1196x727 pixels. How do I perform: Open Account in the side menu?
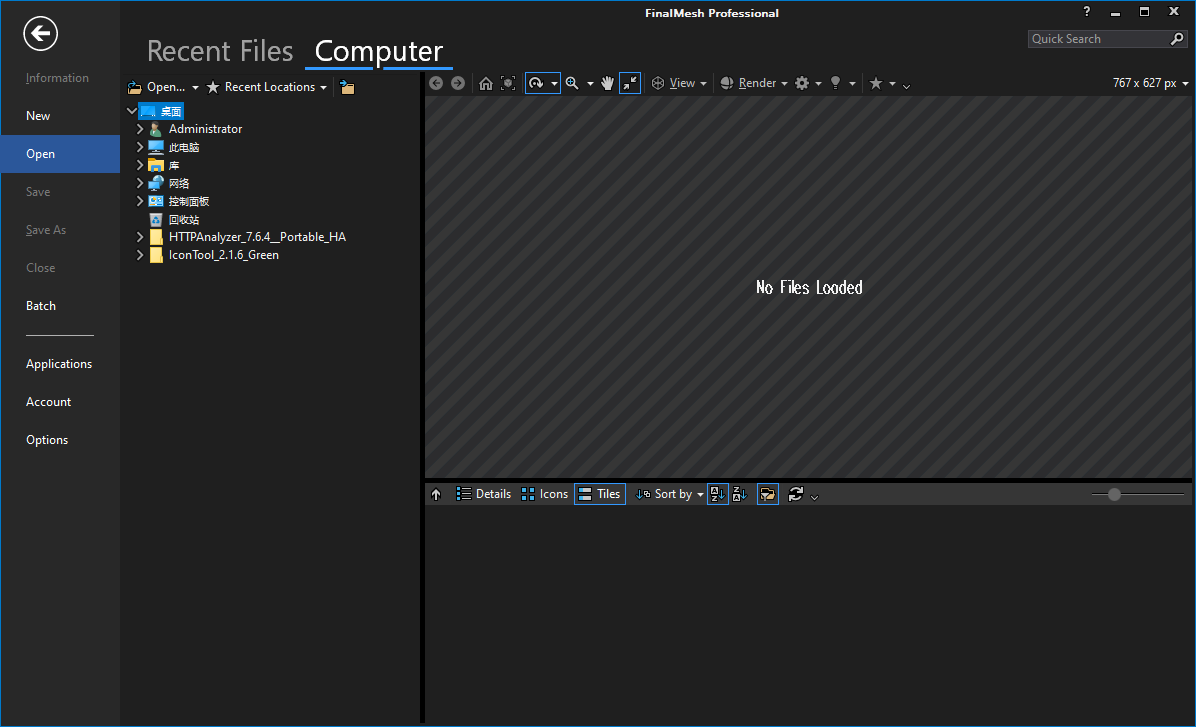coord(48,402)
